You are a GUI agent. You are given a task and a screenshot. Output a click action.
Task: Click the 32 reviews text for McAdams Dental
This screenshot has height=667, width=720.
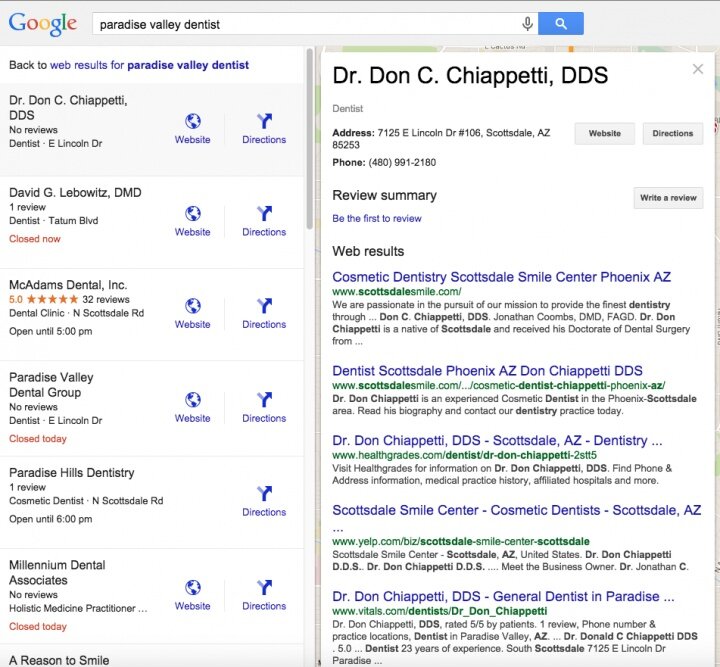coord(106,299)
